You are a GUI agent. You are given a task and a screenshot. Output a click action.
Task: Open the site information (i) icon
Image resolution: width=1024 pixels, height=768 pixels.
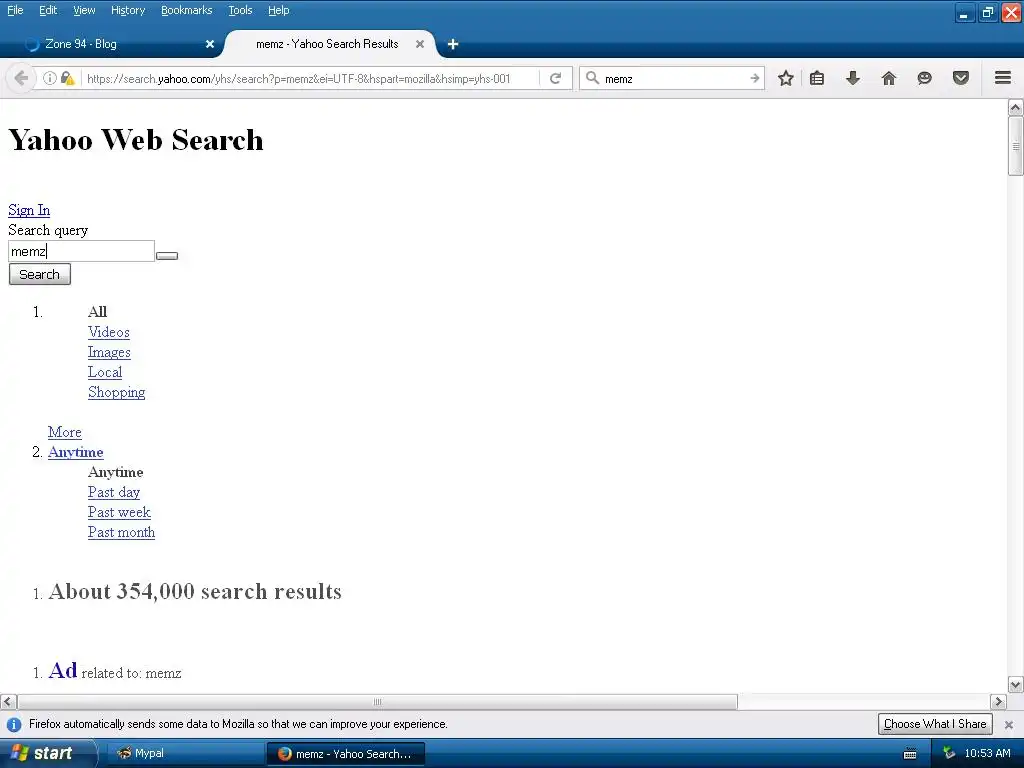(50, 78)
